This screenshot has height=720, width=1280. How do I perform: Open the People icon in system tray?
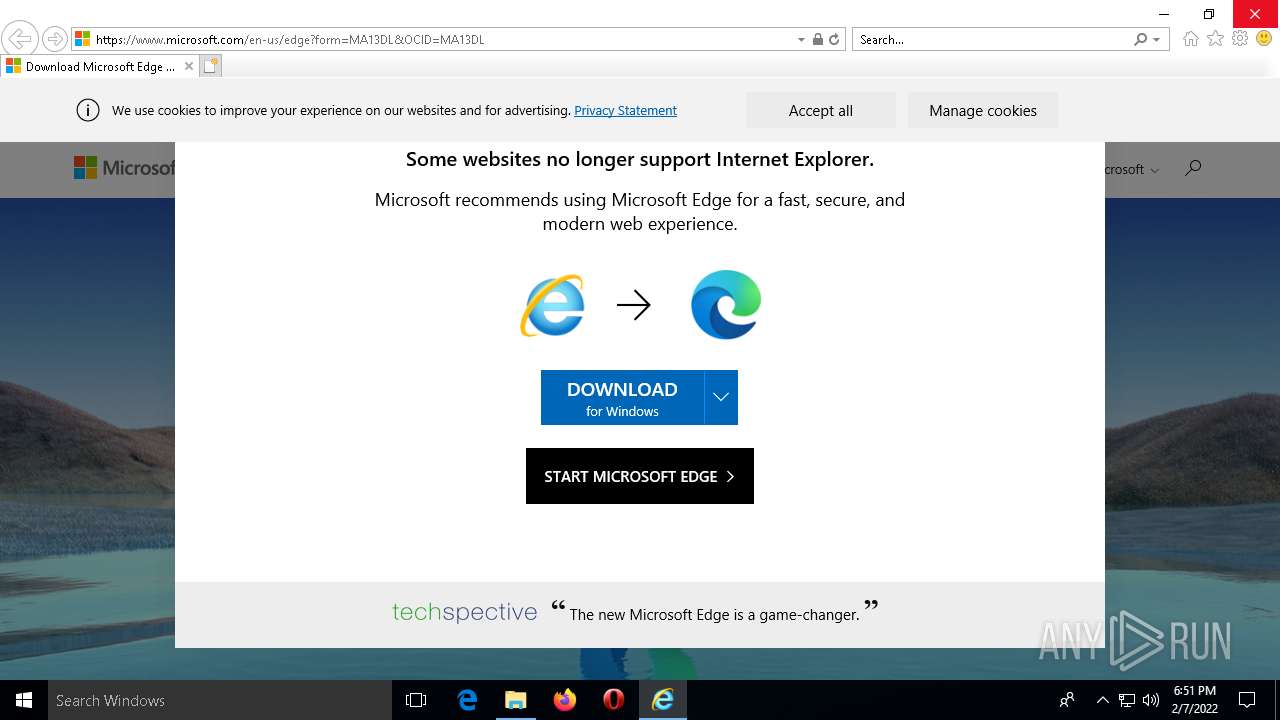1068,700
